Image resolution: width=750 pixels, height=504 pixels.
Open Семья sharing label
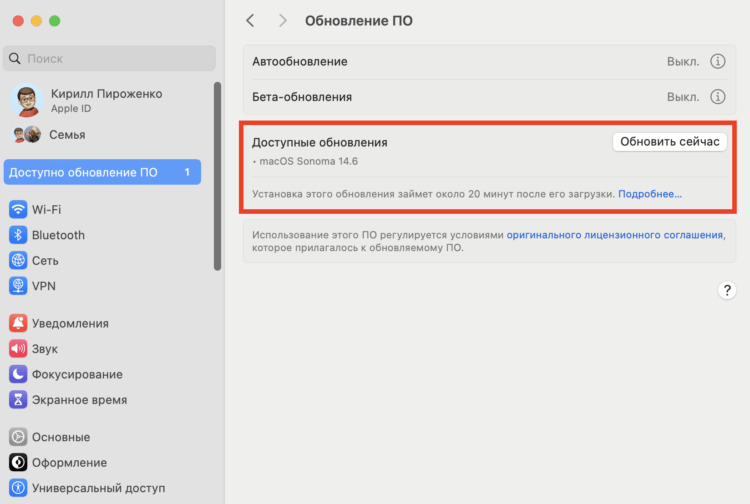[67, 135]
